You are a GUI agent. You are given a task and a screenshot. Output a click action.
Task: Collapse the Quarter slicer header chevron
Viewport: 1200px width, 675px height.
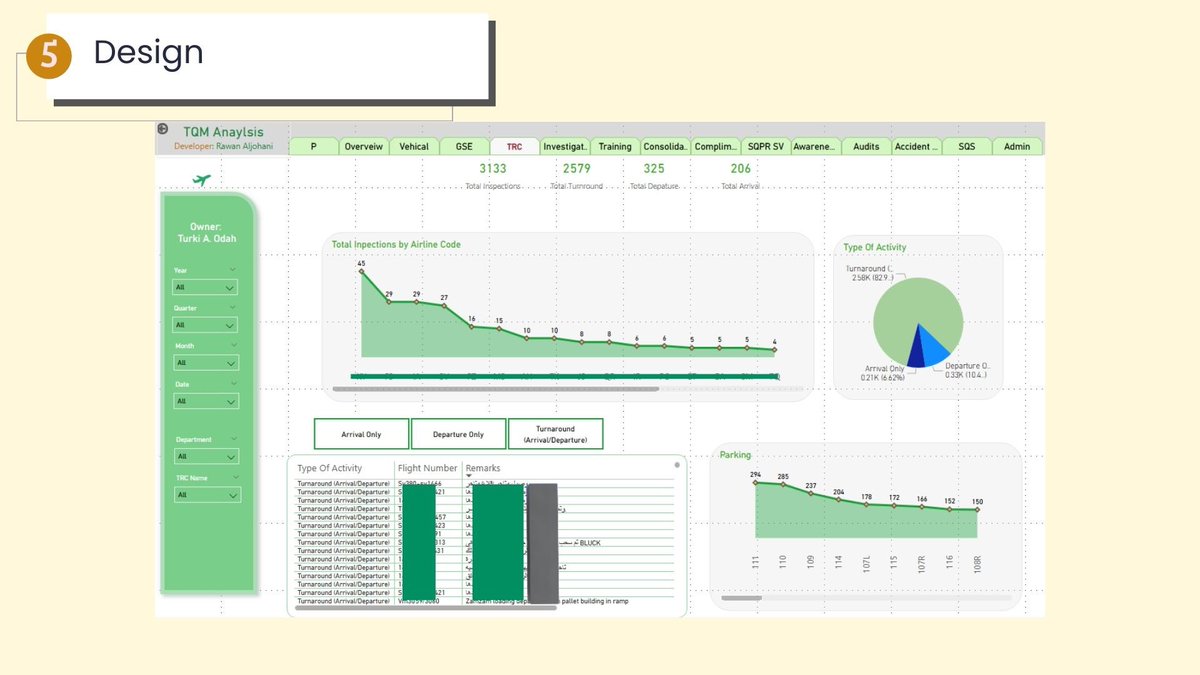tap(233, 307)
